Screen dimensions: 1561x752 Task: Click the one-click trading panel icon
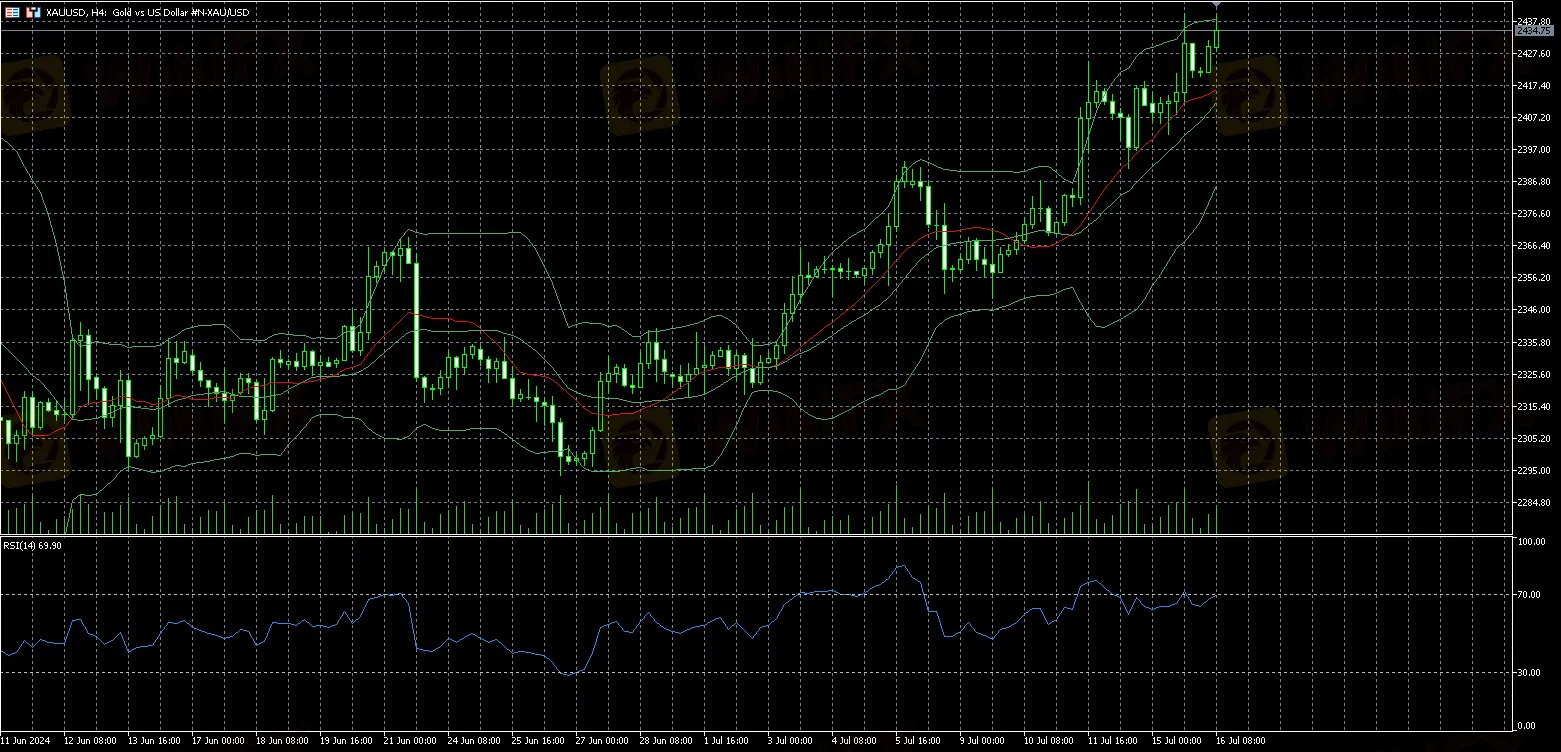click(33, 12)
